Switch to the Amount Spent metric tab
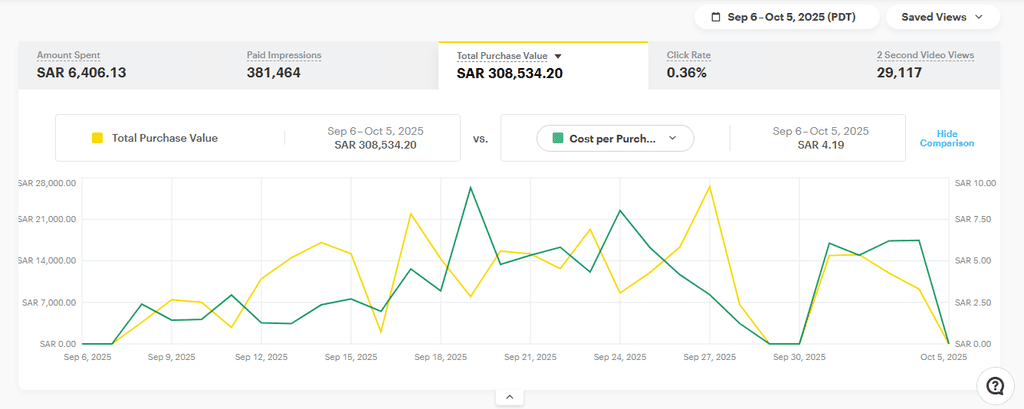The image size is (1024, 409). click(82, 65)
